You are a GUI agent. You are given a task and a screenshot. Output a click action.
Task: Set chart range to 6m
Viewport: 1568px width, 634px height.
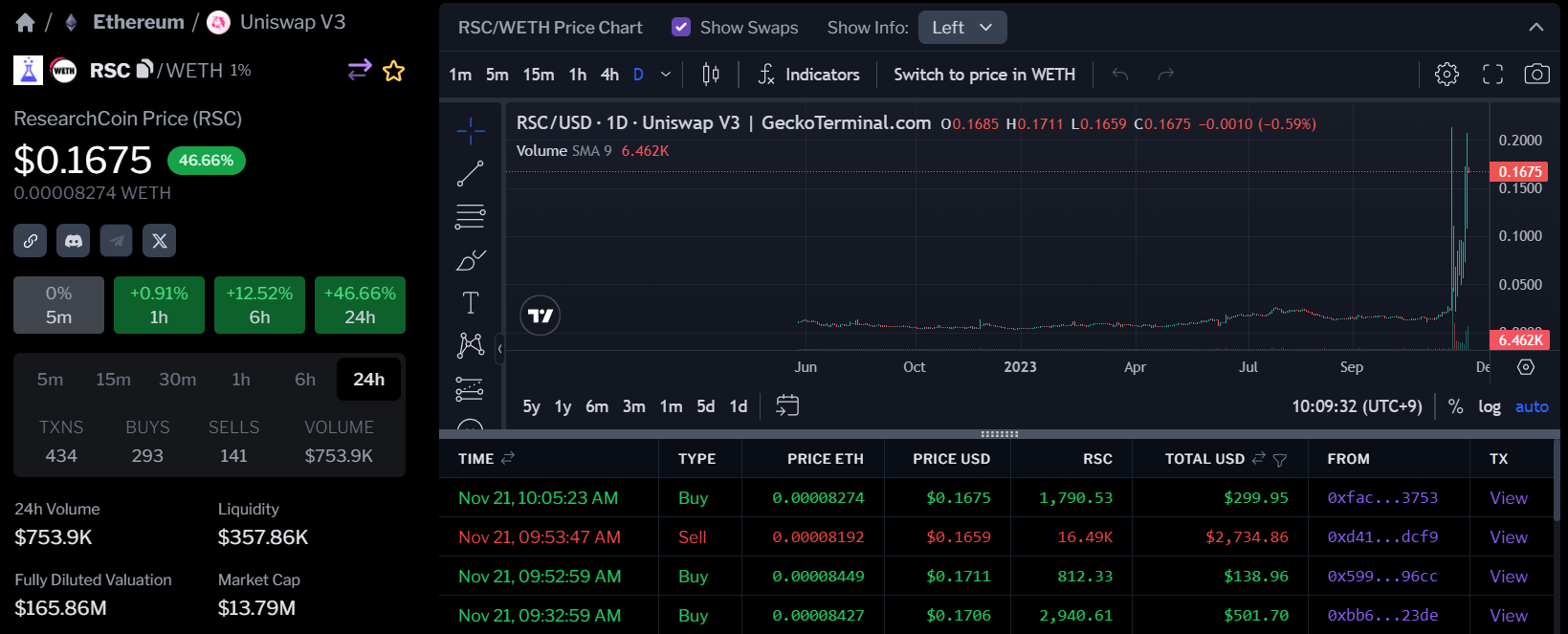click(597, 406)
